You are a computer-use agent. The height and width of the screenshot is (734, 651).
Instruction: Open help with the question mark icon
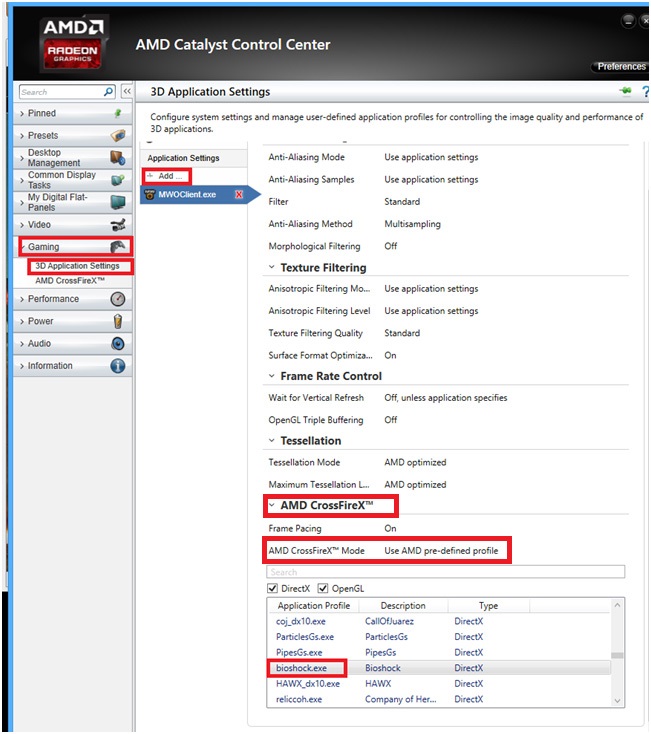(x=645, y=91)
